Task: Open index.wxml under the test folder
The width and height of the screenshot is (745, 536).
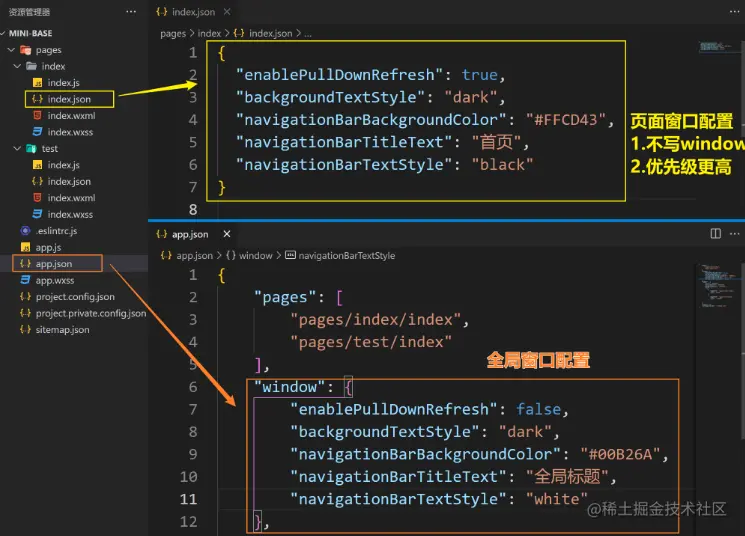Action: (x=71, y=198)
